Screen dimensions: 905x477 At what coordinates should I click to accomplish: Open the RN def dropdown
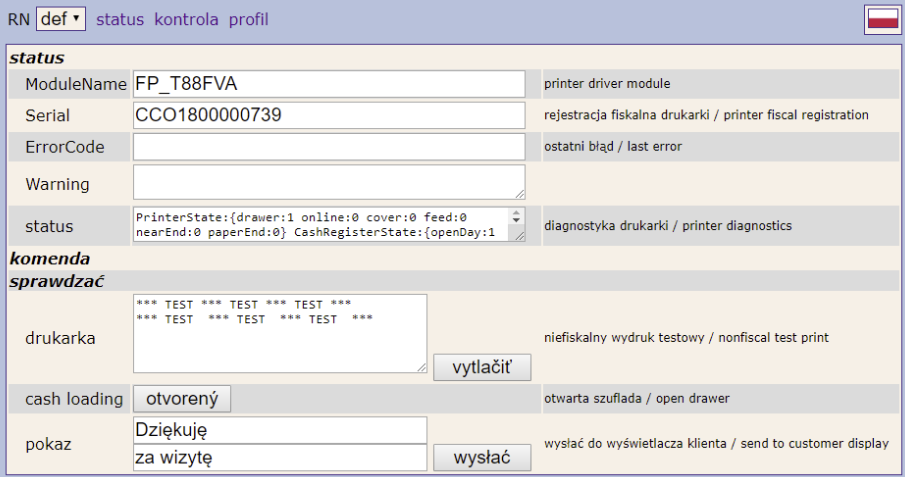coord(61,19)
